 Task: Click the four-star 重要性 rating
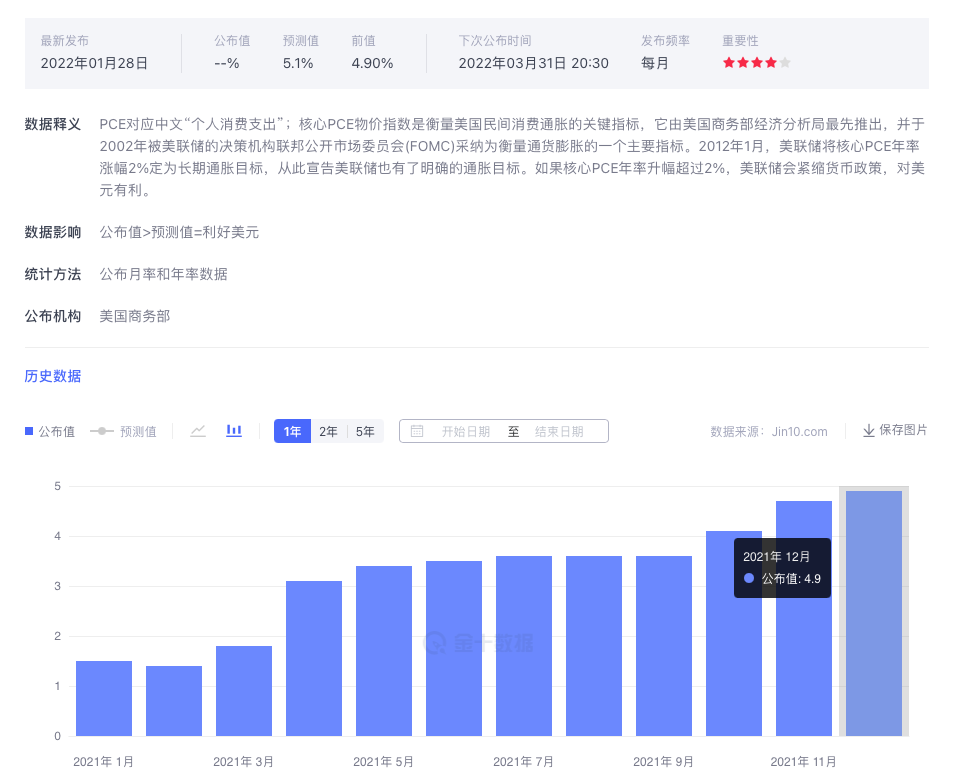757,63
